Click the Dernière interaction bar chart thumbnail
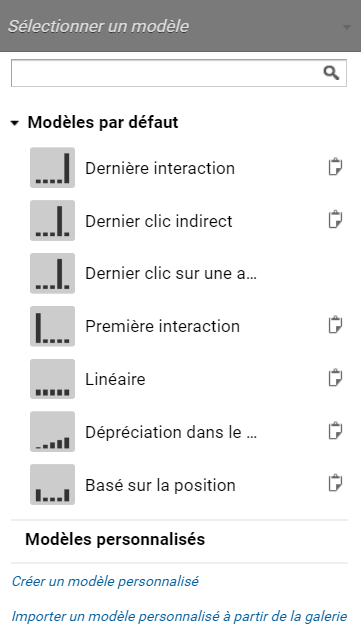Screen dimensions: 361x627 point(52,168)
